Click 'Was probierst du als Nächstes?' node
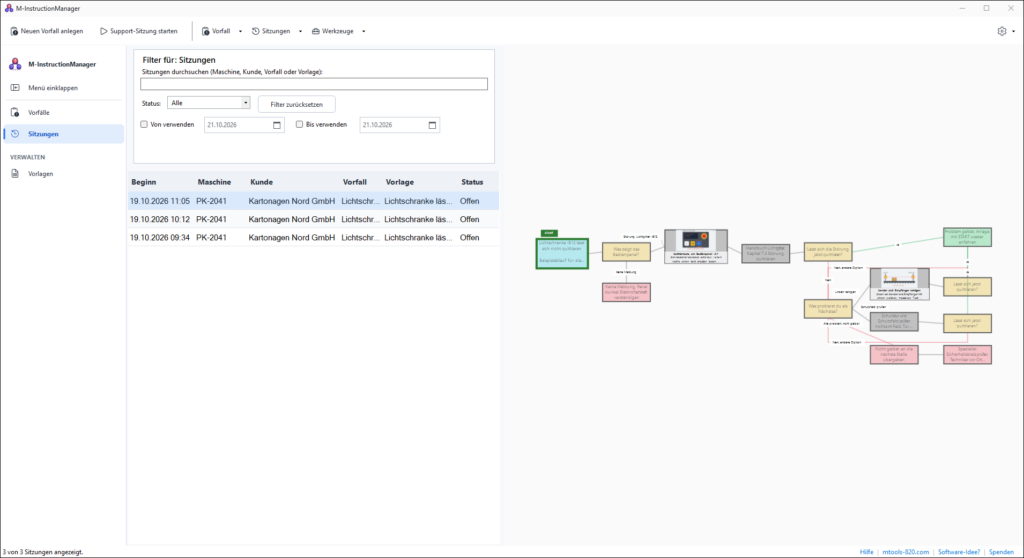This screenshot has height=558, width=1024. (x=828, y=308)
